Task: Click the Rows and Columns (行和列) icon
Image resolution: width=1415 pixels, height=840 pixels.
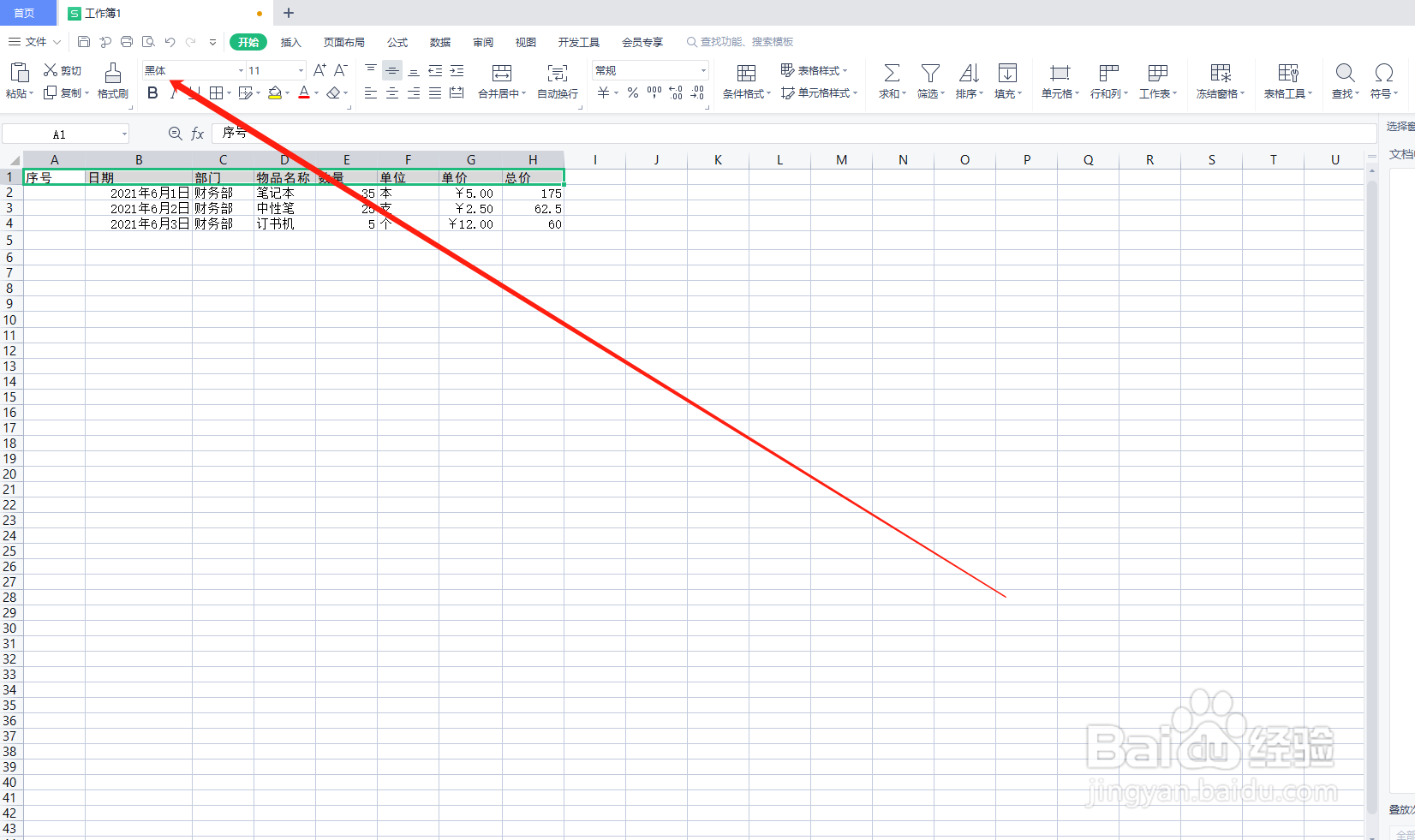Action: (x=1109, y=73)
